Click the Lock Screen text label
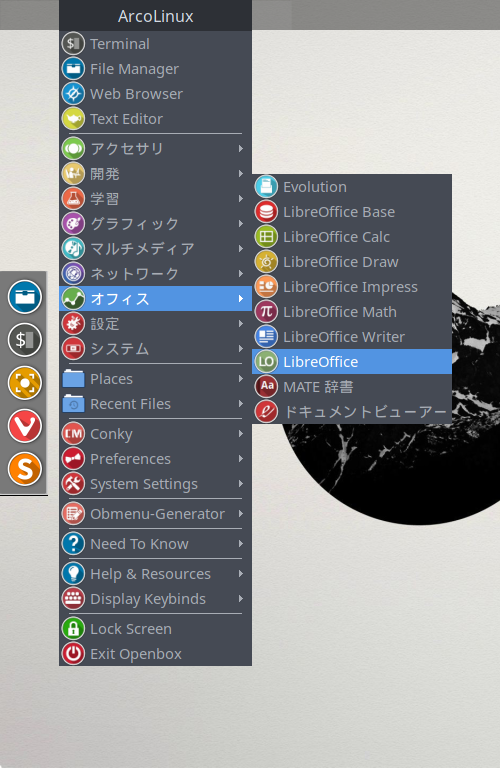 coord(131,628)
